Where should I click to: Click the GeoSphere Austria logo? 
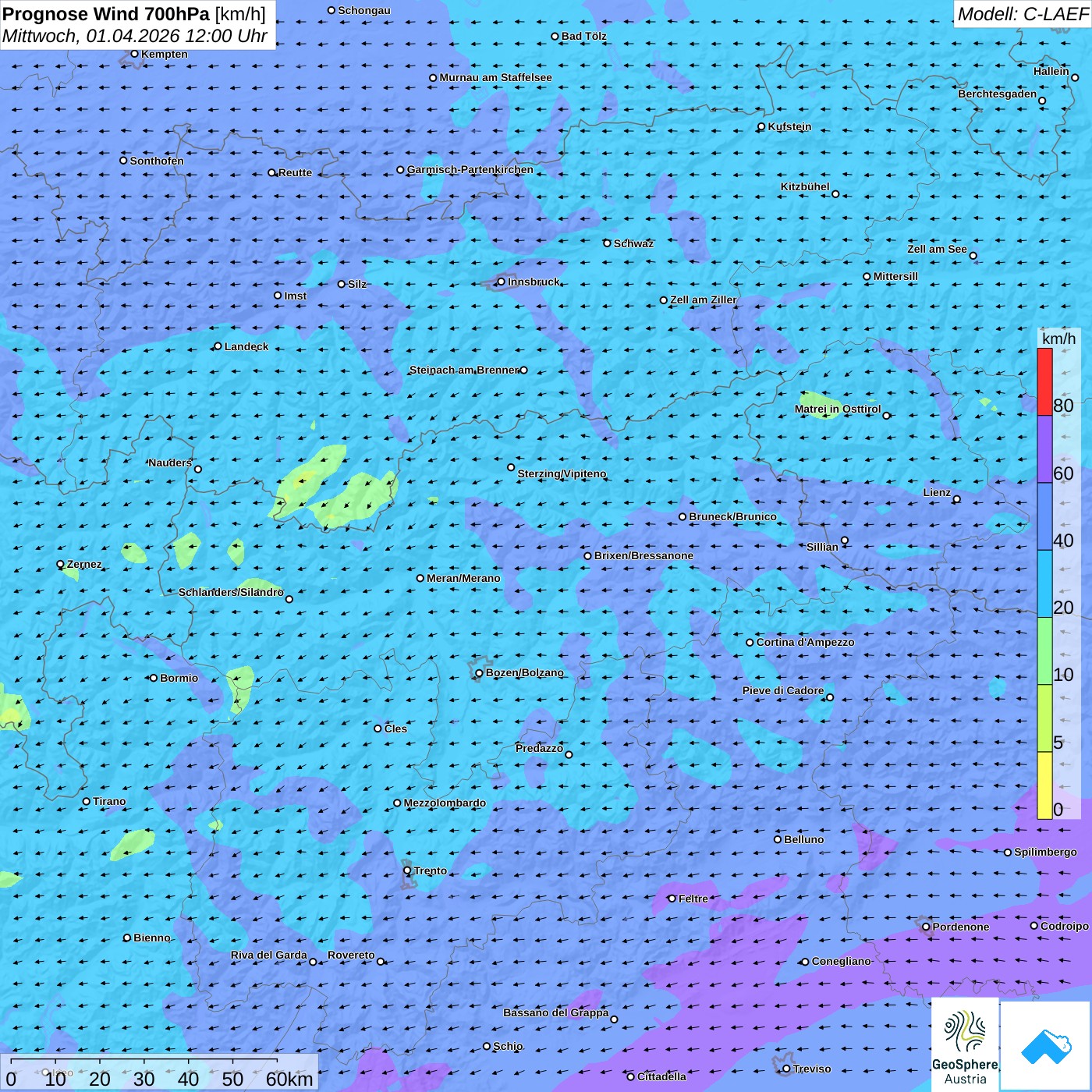pyautogui.click(x=965, y=1046)
